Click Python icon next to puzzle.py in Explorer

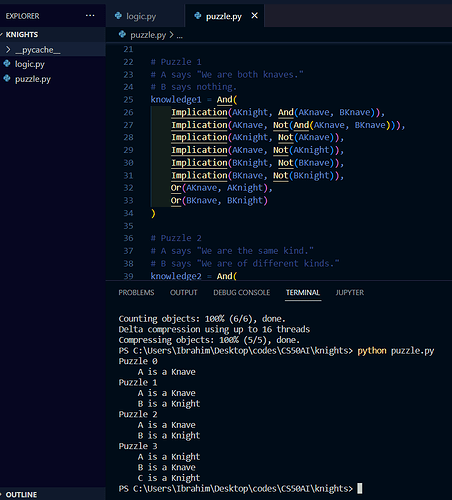click(7, 78)
